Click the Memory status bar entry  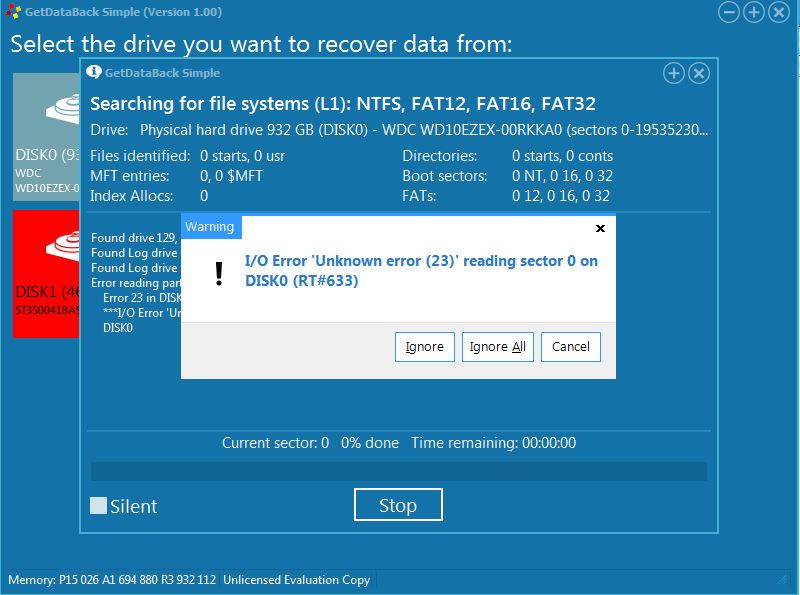[x=112, y=580]
